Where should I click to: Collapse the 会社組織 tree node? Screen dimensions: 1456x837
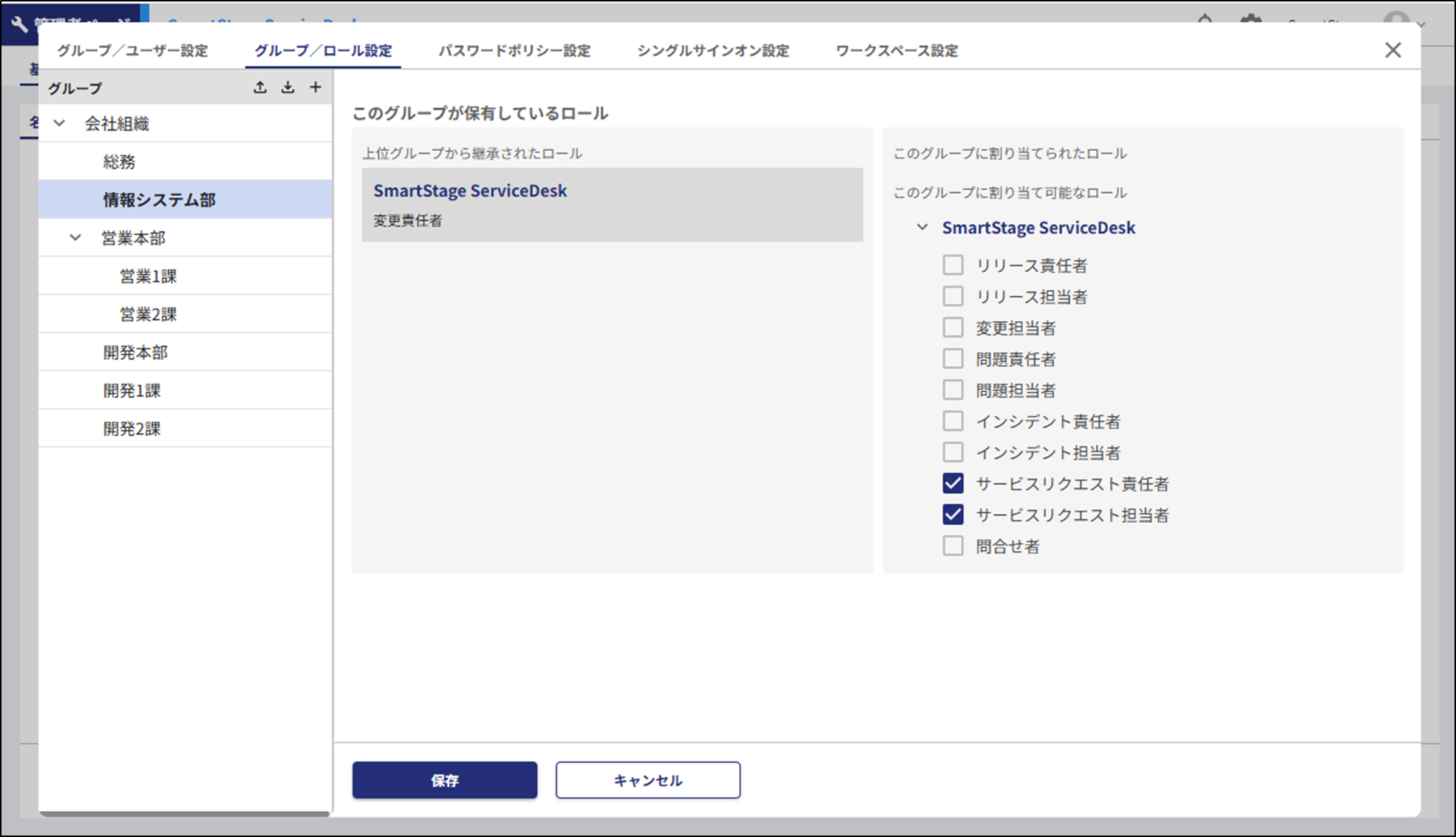coord(58,123)
